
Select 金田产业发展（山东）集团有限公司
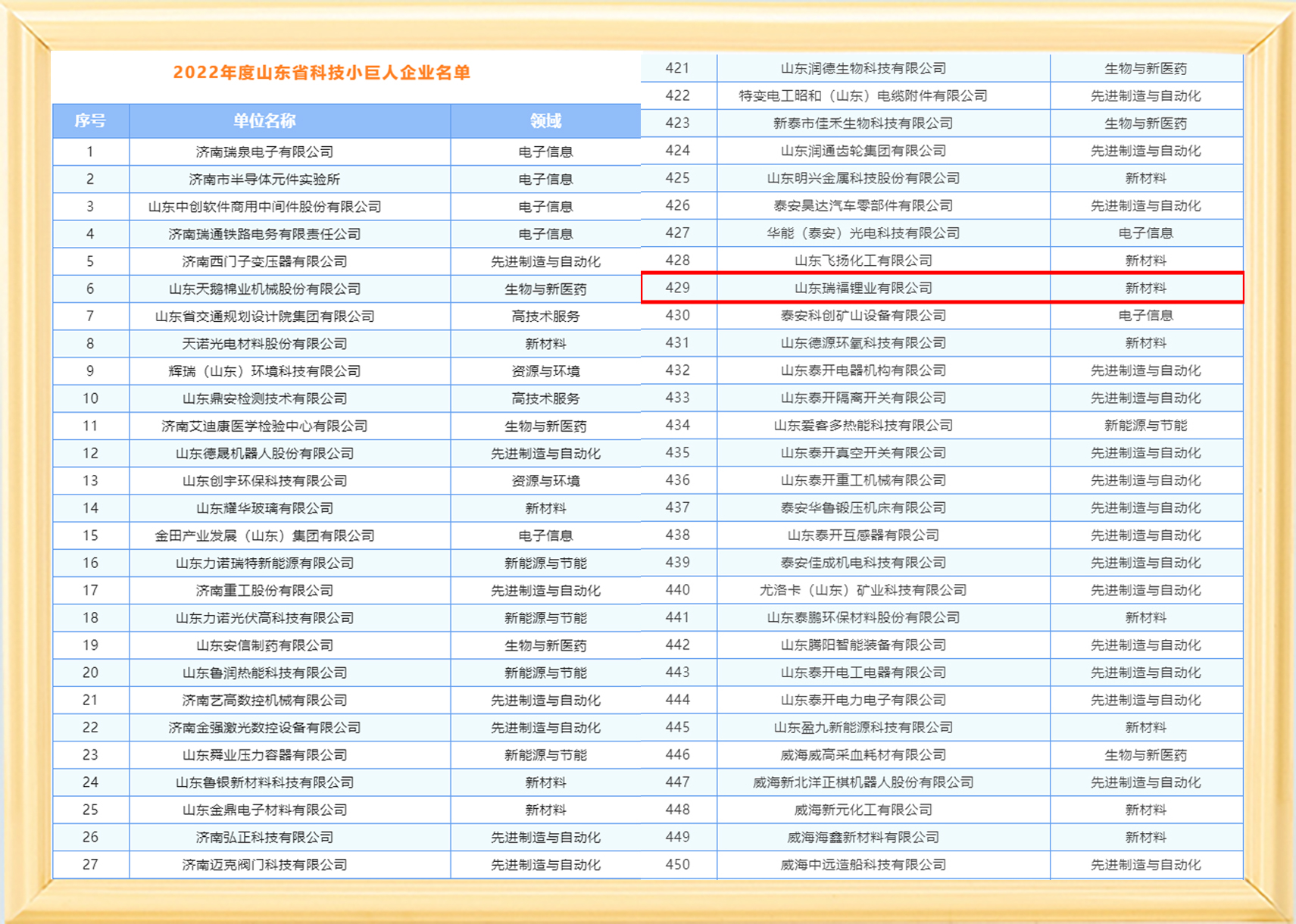[x=264, y=535]
